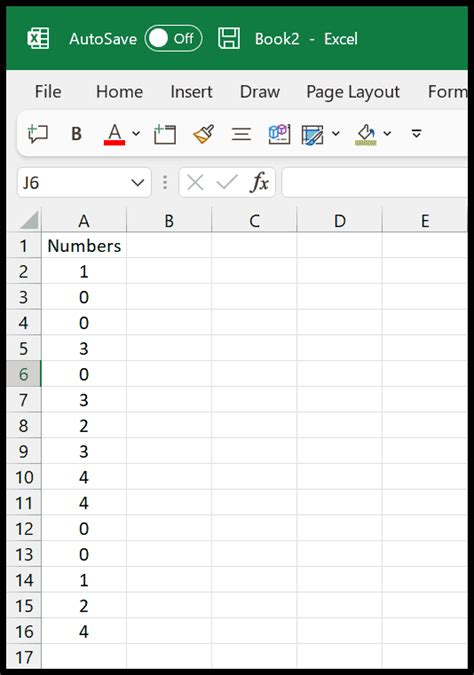
Task: Toggle the AutoSave switch
Action: (x=173, y=39)
